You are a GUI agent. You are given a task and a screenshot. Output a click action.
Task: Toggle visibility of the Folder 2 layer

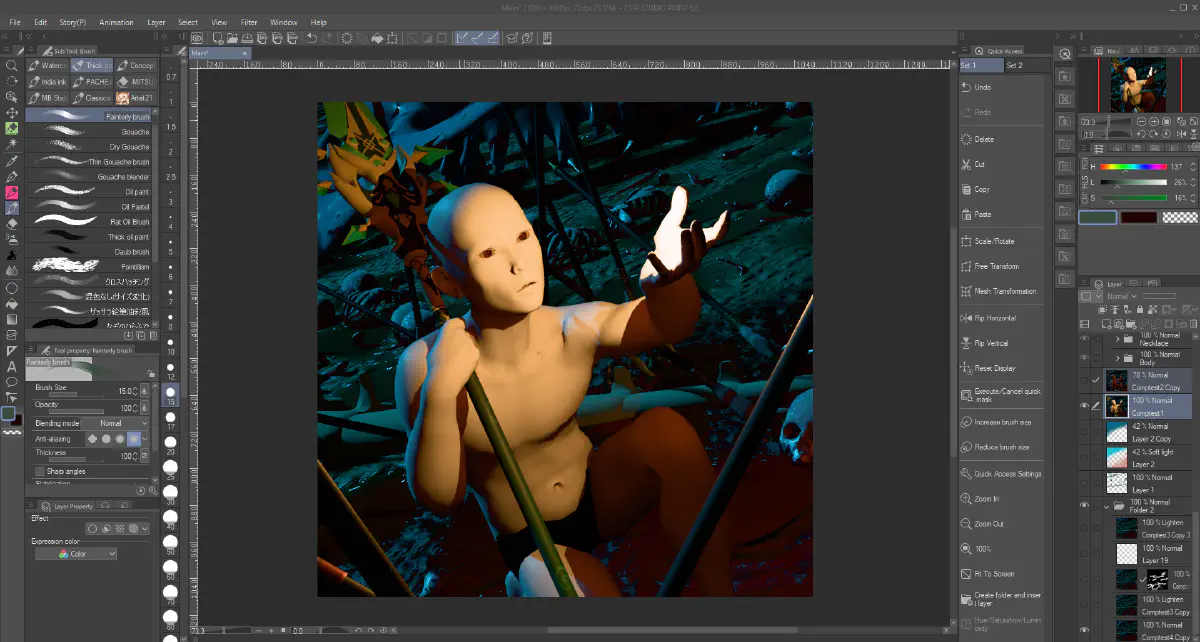pyautogui.click(x=1085, y=506)
